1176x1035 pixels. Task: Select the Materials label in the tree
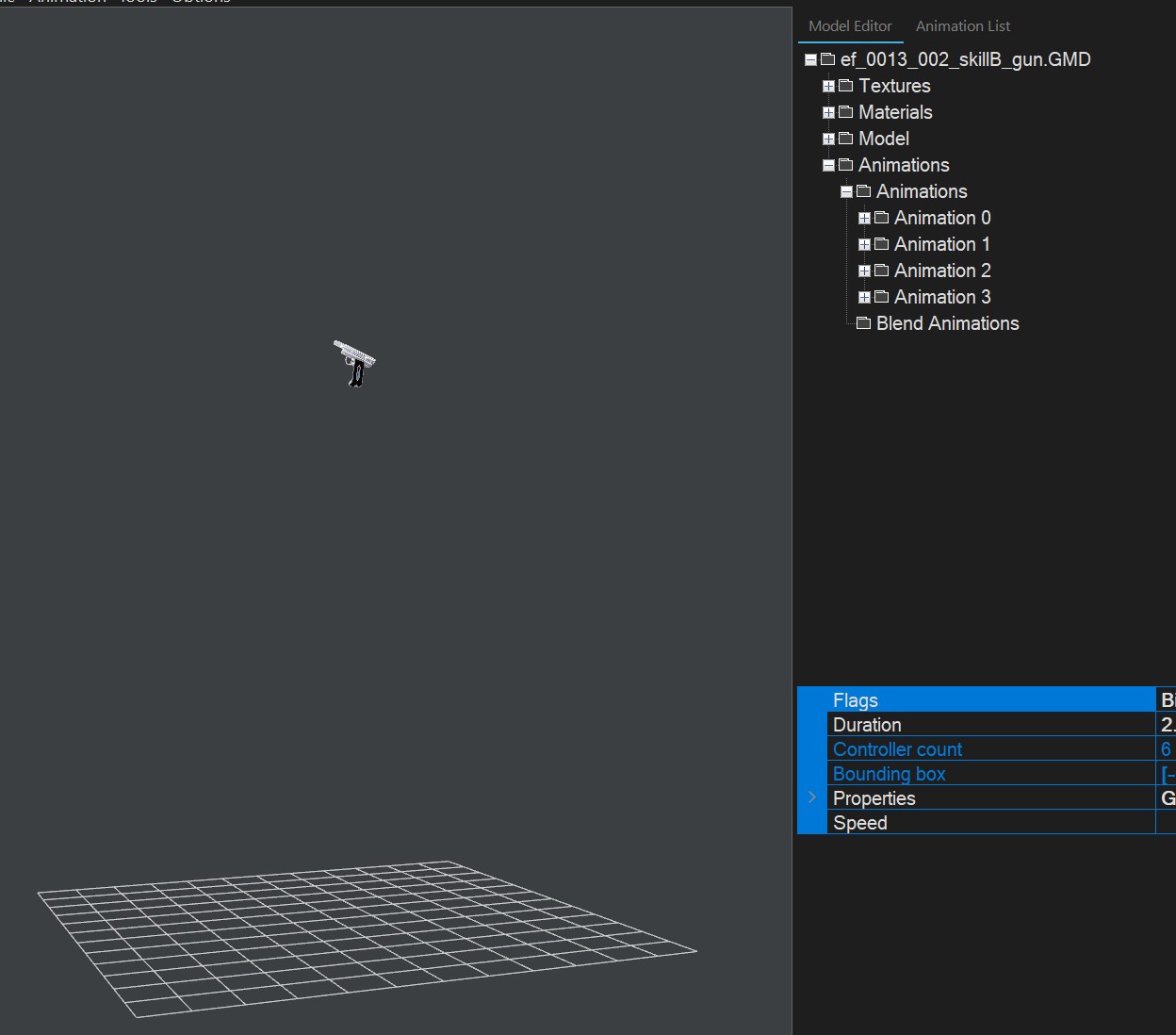tap(895, 112)
